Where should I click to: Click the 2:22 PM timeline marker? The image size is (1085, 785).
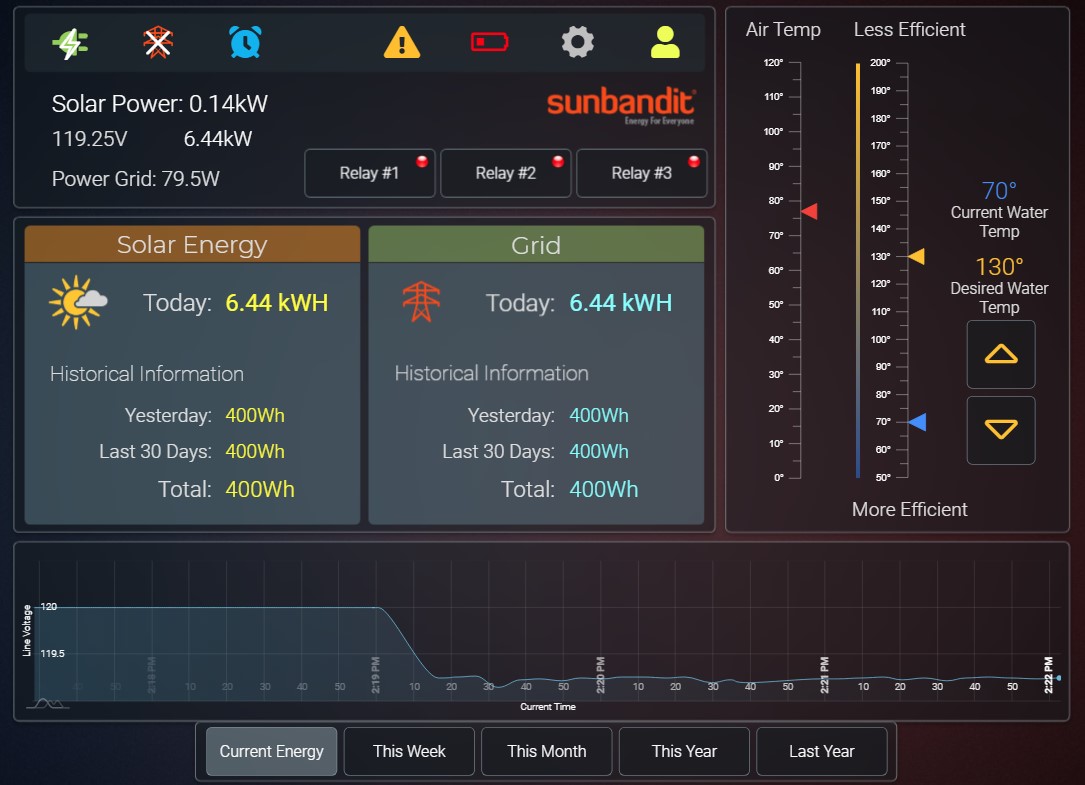pyautogui.click(x=1048, y=674)
